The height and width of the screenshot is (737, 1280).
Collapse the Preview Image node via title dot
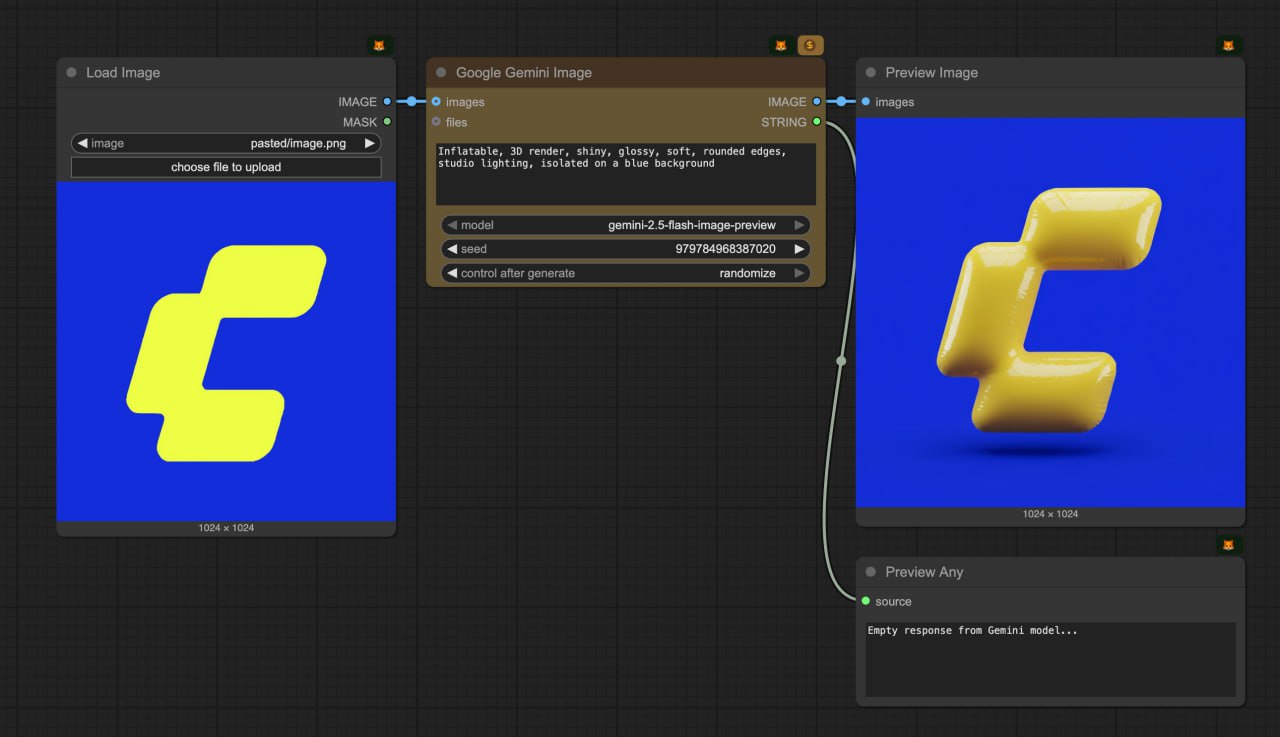871,73
